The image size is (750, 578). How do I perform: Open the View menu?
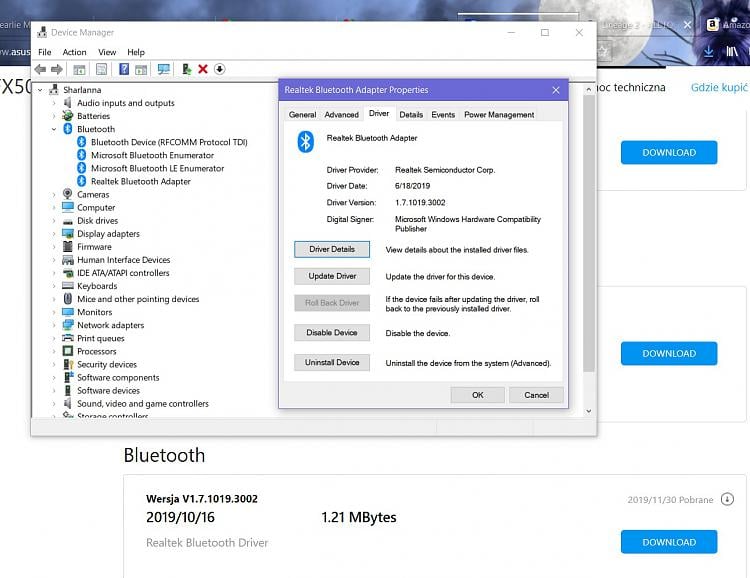(x=107, y=52)
